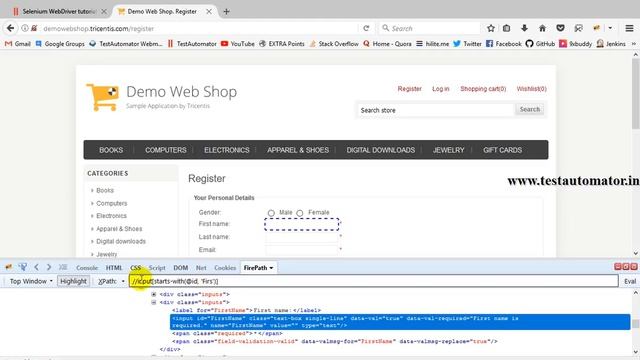The image size is (640, 360).
Task: Click the Demo Web Shop cart logo
Action: (102, 97)
